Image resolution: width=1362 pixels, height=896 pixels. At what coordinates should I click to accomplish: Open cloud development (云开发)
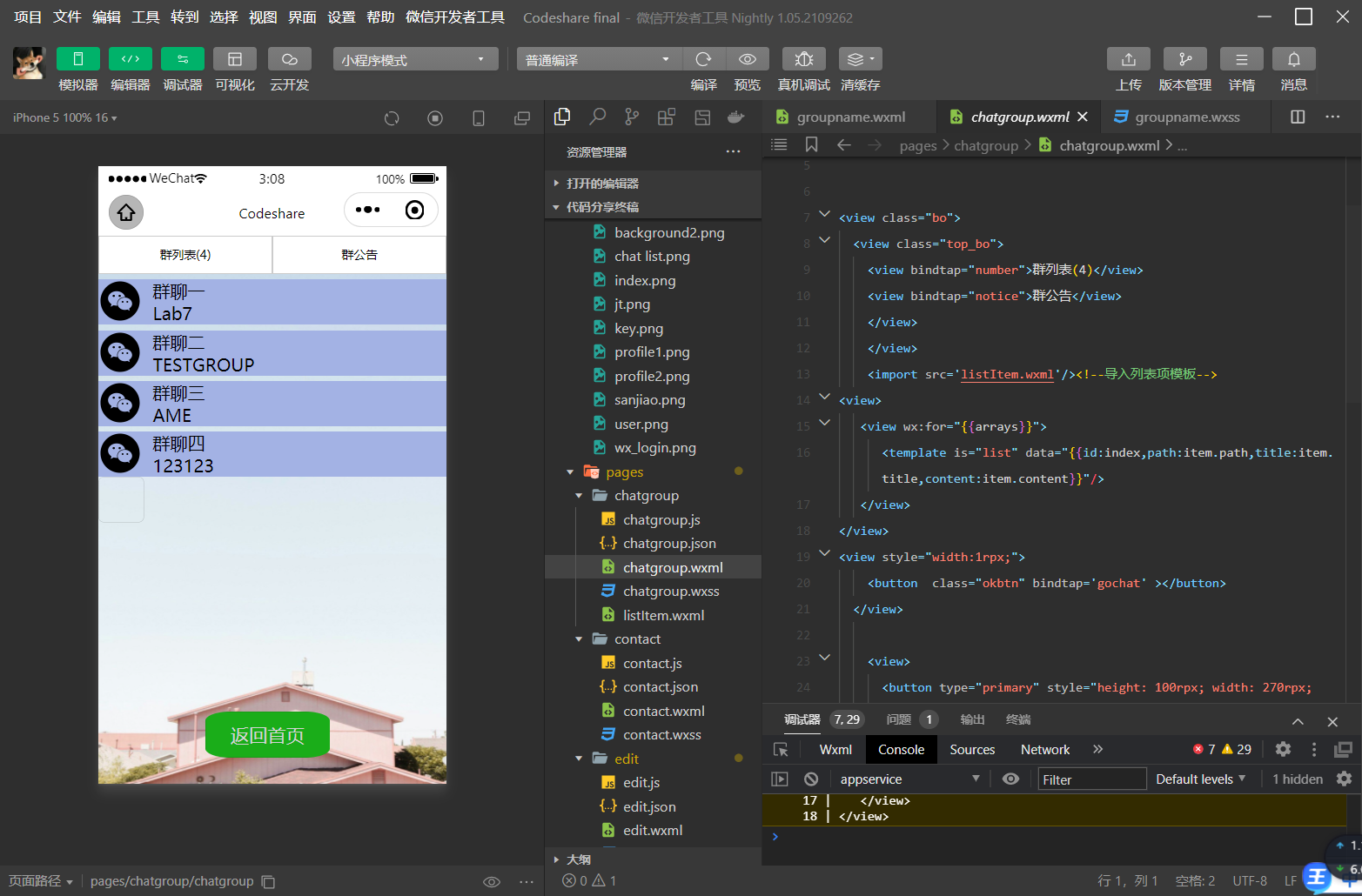click(x=290, y=58)
